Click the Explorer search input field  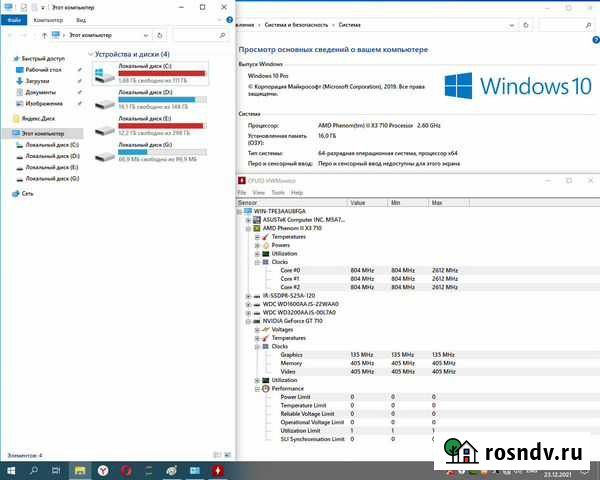click(x=200, y=35)
